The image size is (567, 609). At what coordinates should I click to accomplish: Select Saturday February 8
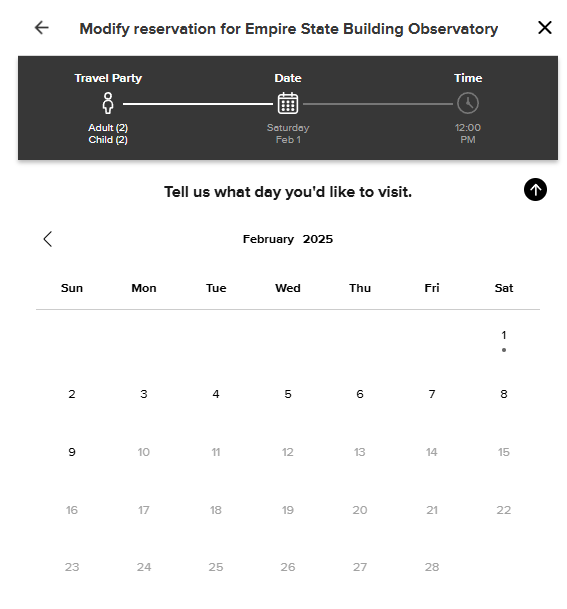(x=503, y=394)
